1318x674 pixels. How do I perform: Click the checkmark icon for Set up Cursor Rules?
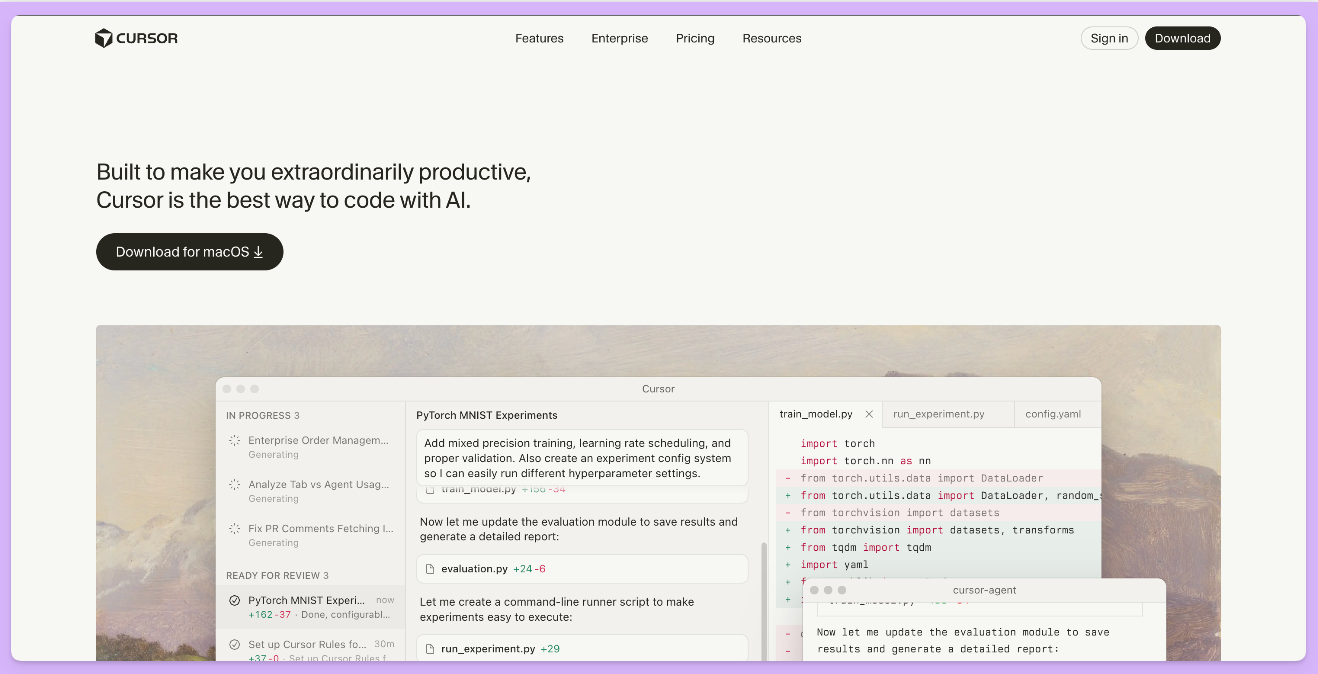[x=234, y=645]
